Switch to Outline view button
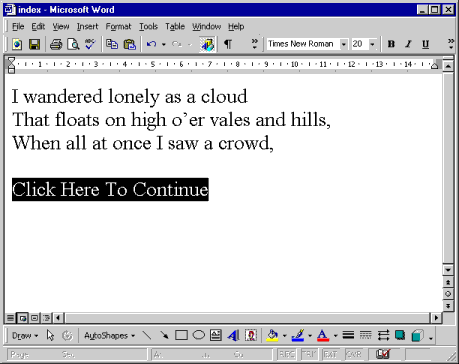 pos(46,318)
